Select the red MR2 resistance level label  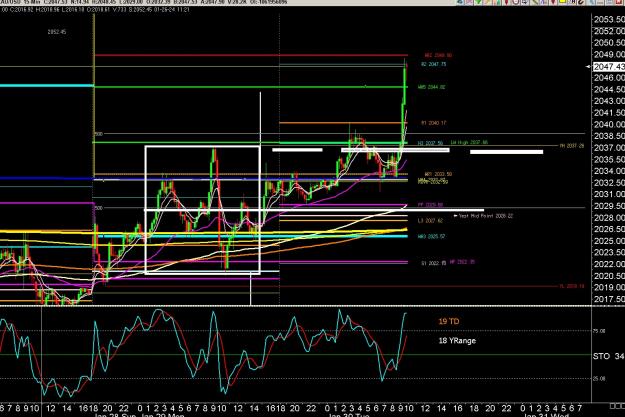click(438, 55)
